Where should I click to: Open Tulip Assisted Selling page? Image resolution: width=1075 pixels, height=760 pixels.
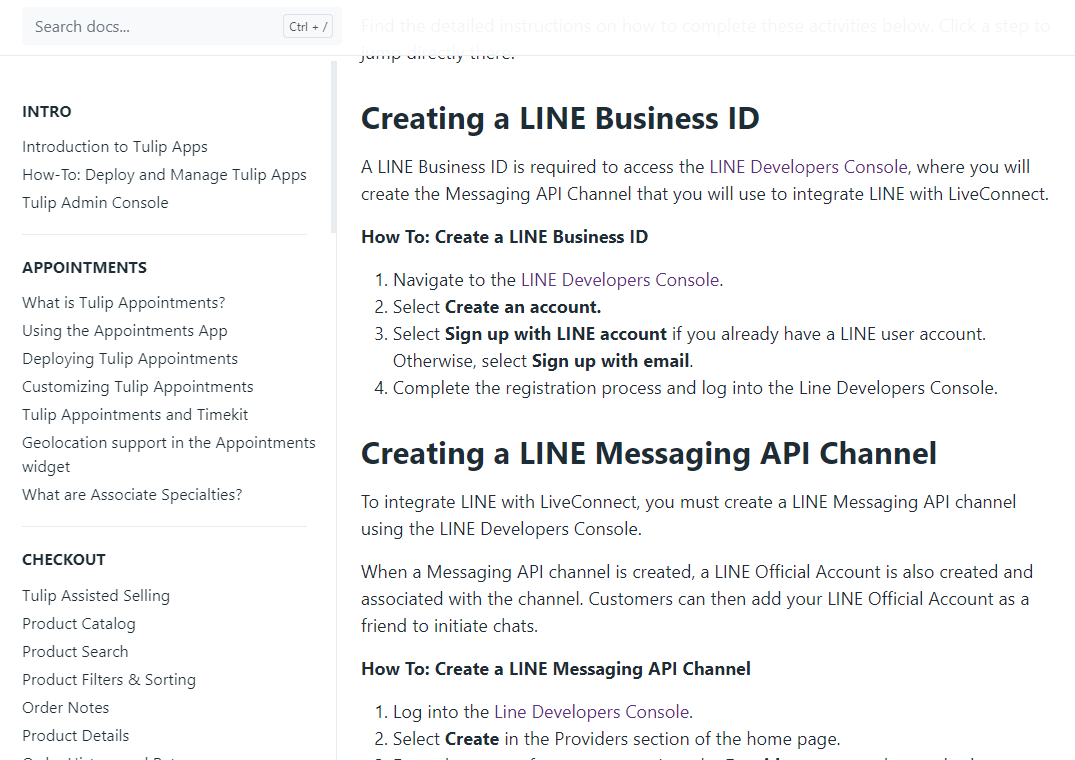[96, 596]
